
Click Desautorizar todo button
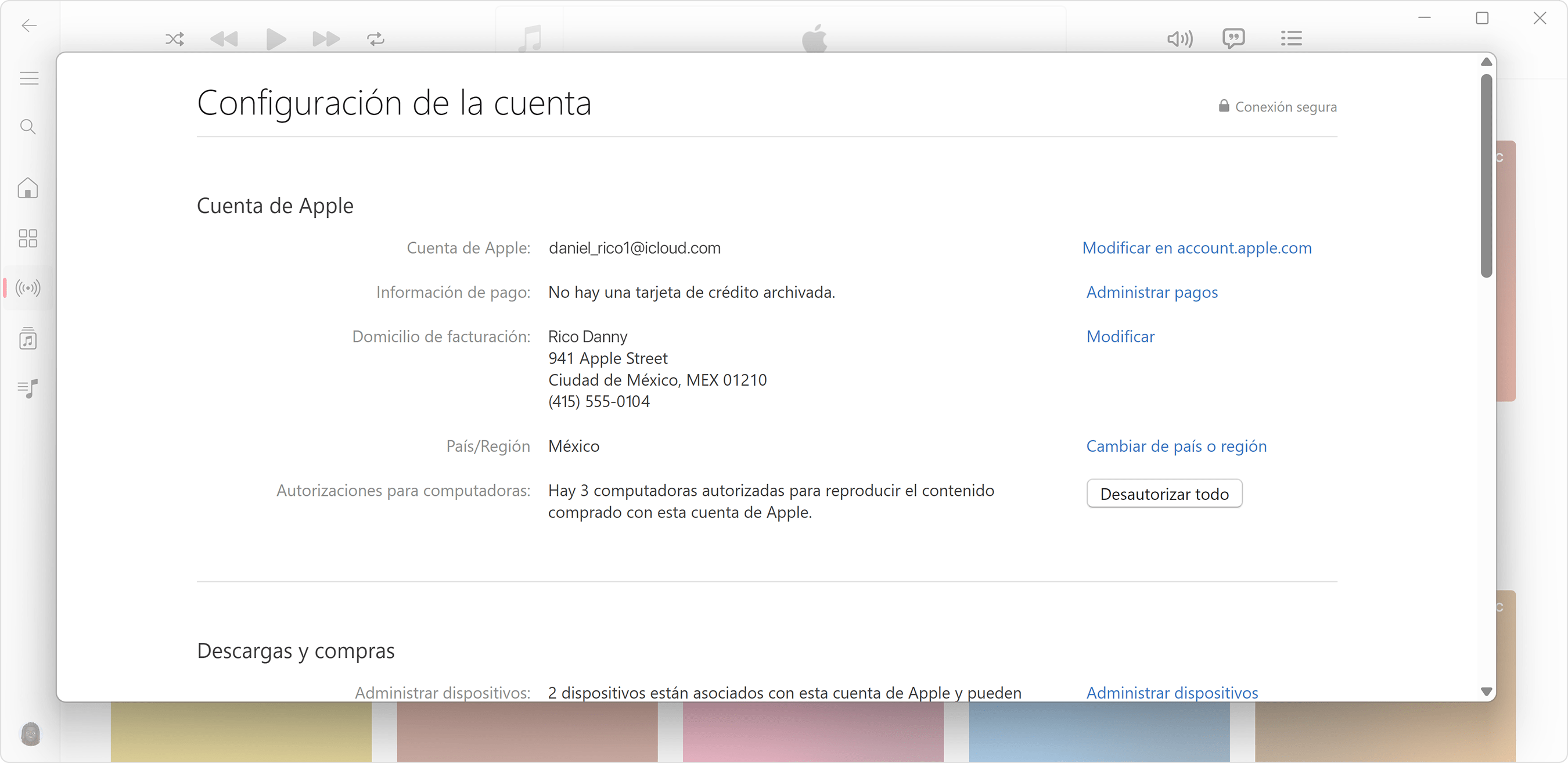(x=1164, y=494)
